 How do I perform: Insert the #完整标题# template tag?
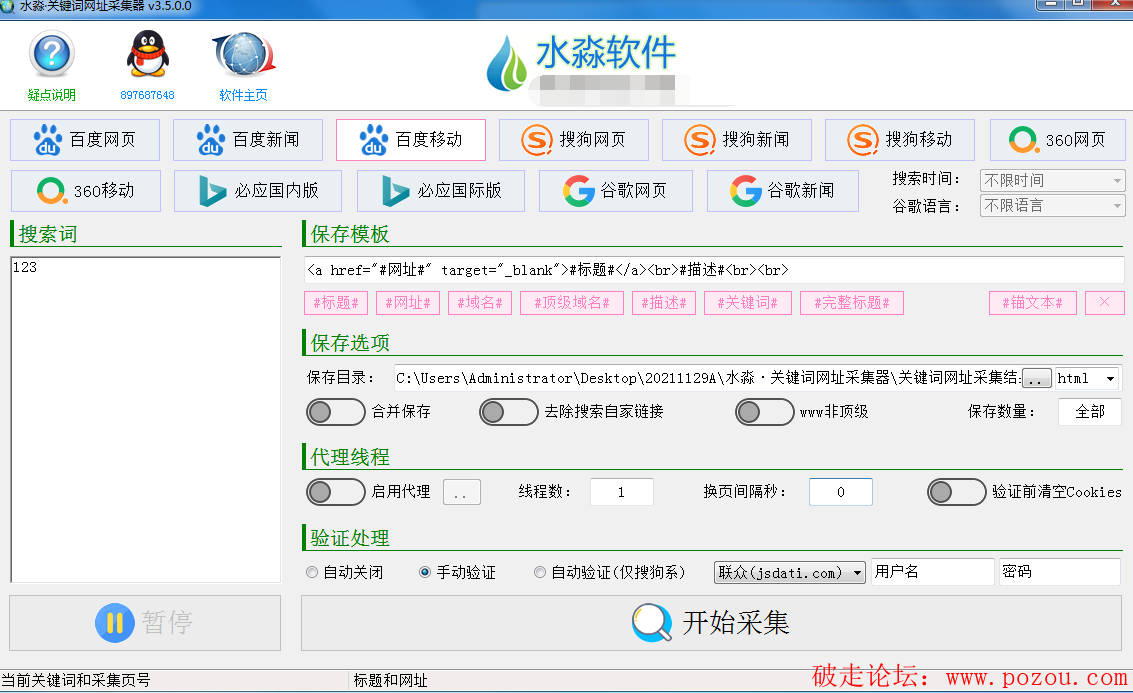pyautogui.click(x=852, y=303)
